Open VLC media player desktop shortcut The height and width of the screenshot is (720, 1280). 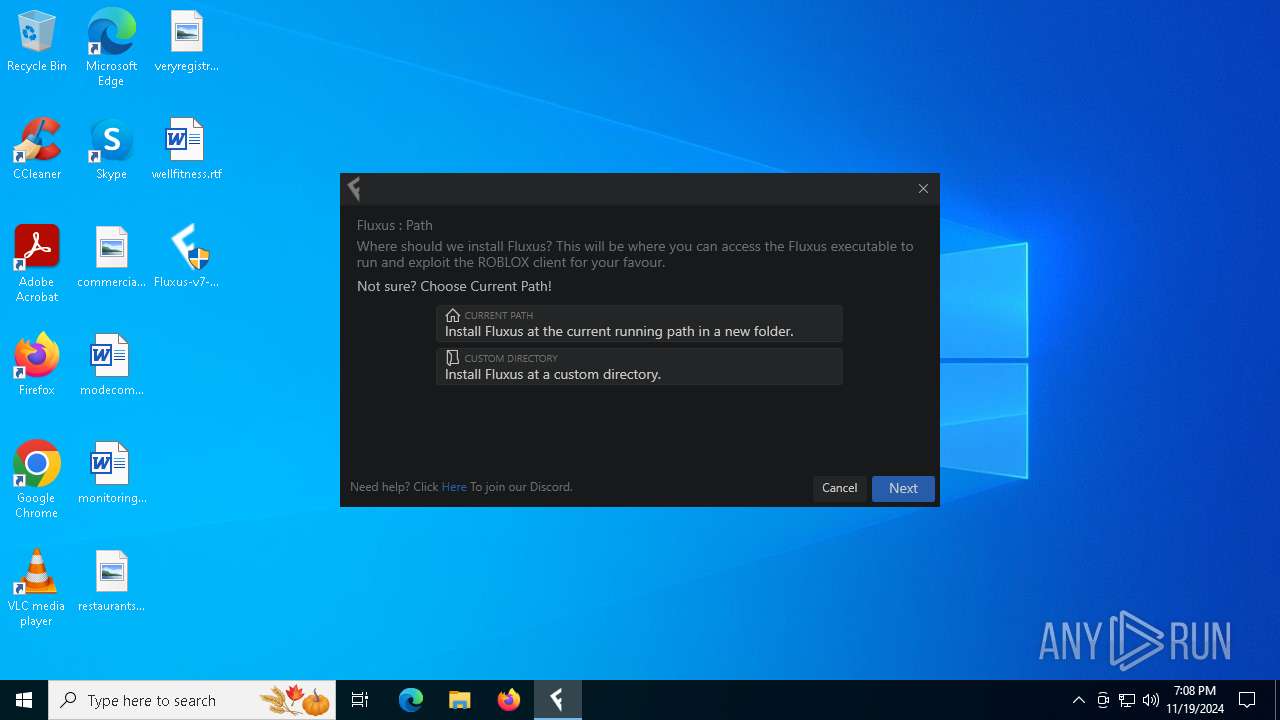[x=37, y=588]
